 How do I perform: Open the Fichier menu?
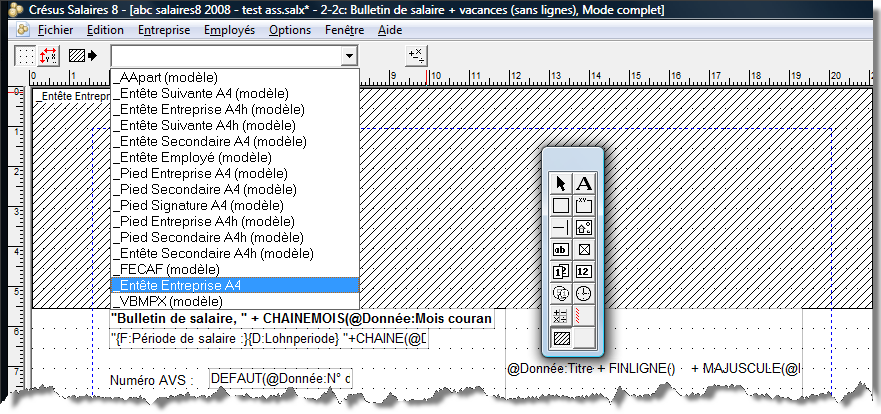click(56, 30)
